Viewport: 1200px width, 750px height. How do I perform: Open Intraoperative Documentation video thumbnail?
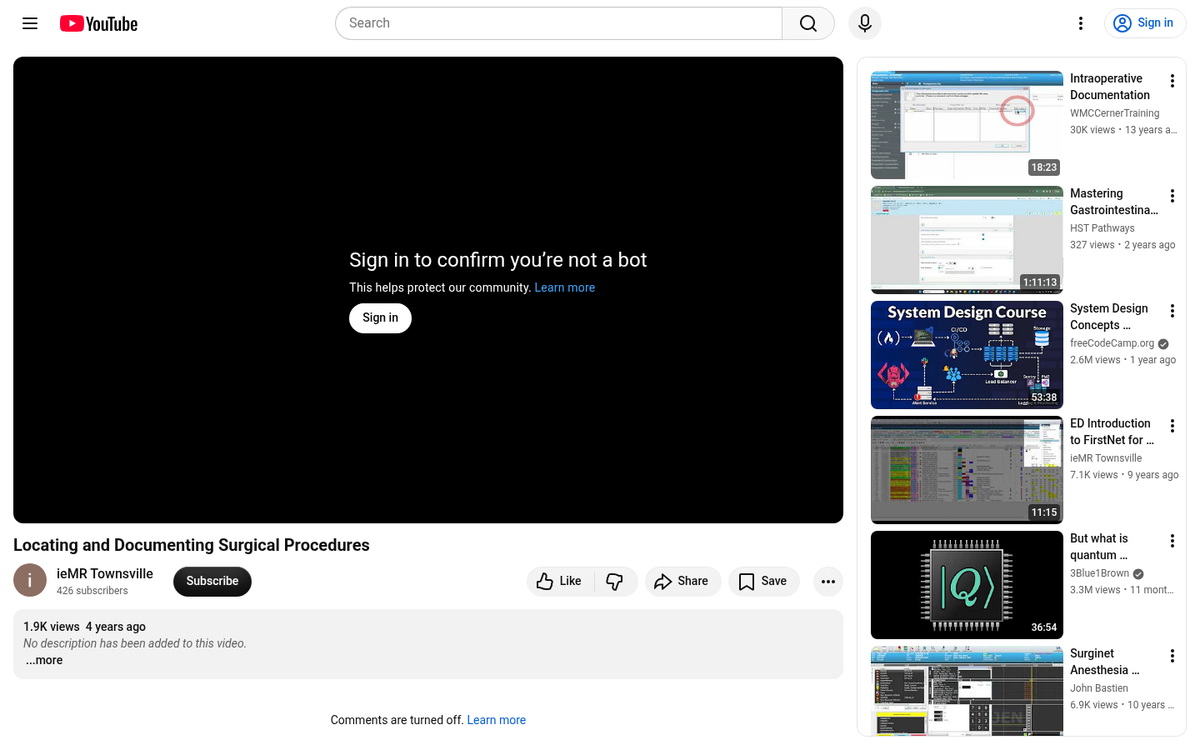point(966,125)
